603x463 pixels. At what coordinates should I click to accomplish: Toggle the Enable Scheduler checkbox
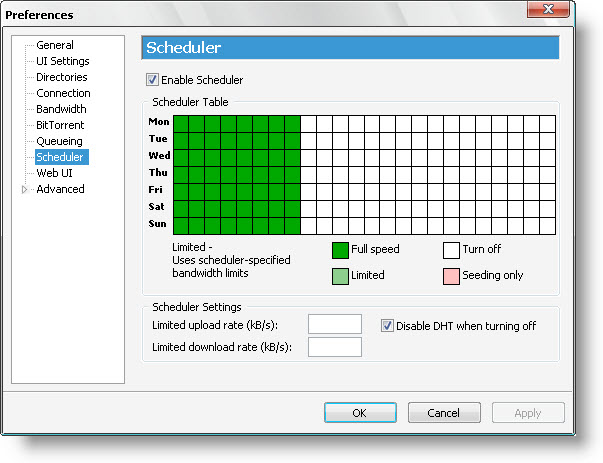point(152,80)
